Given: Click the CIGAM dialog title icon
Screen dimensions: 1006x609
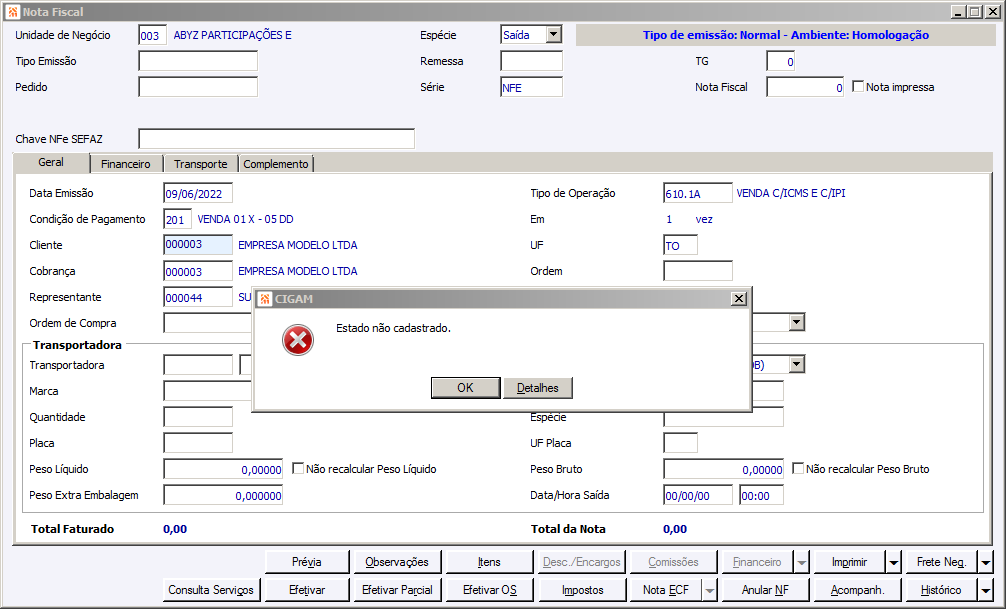Looking at the screenshot, I should (x=264, y=299).
